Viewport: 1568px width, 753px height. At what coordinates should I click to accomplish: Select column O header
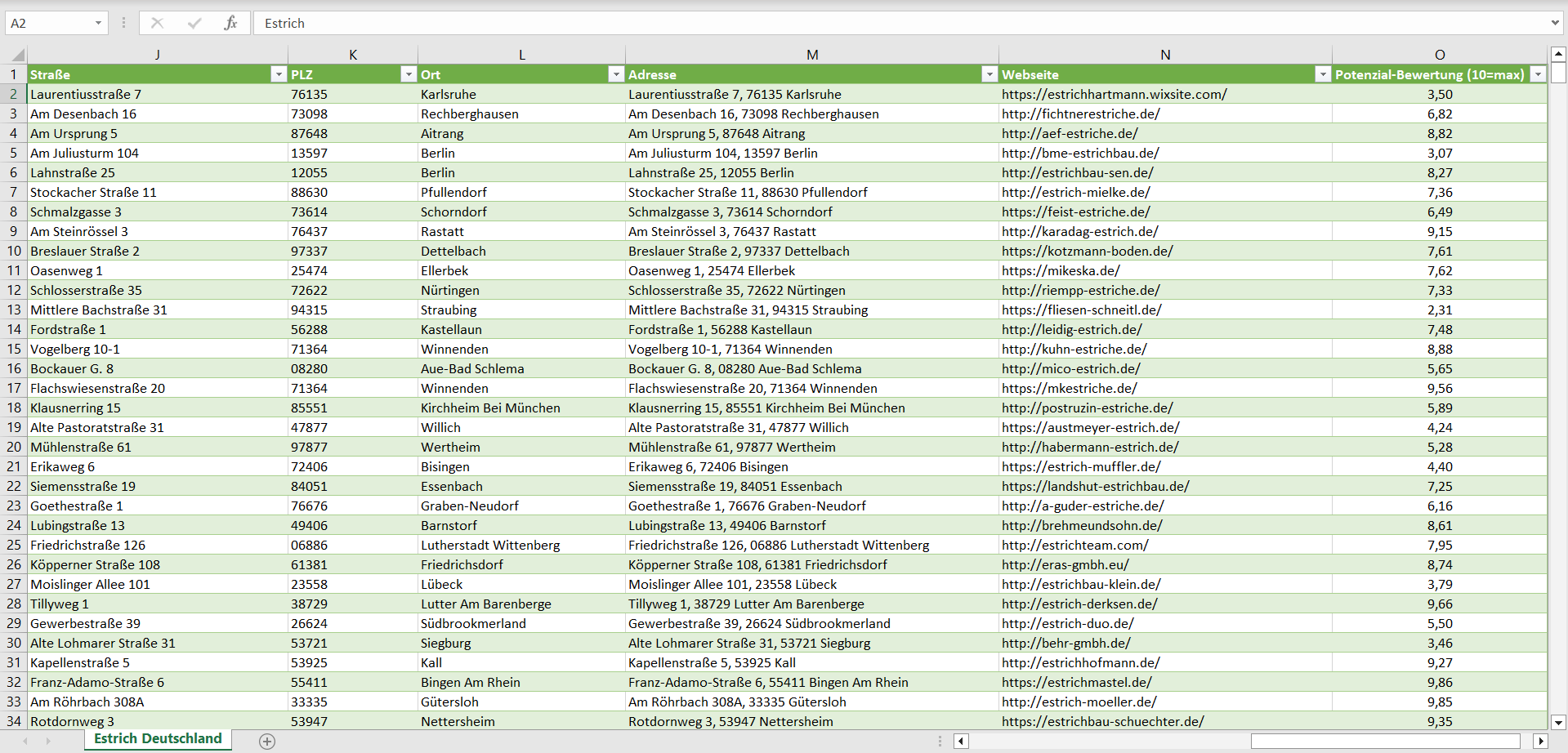(1440, 55)
